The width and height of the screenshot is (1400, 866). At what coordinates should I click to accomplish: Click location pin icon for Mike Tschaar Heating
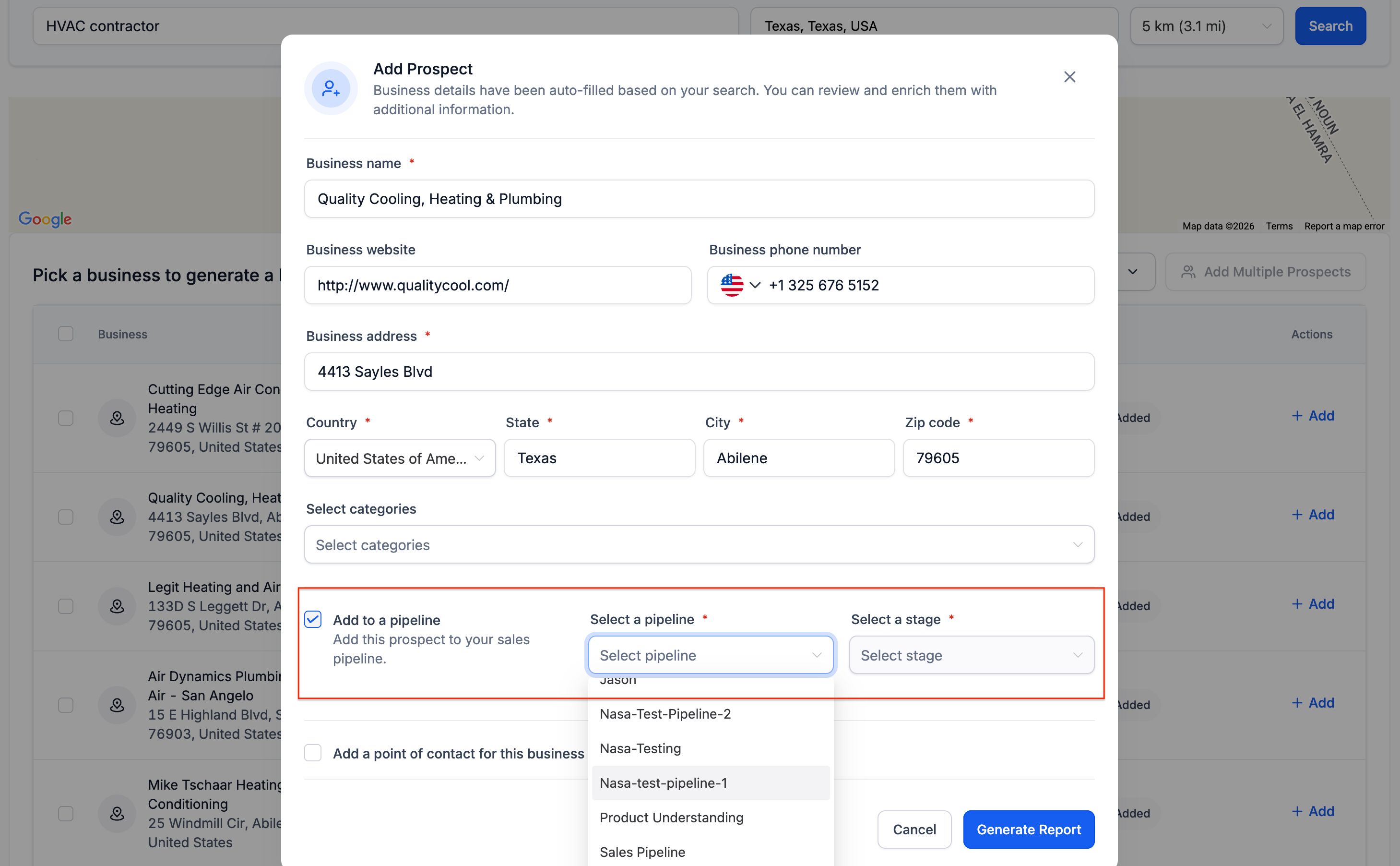[x=117, y=813]
